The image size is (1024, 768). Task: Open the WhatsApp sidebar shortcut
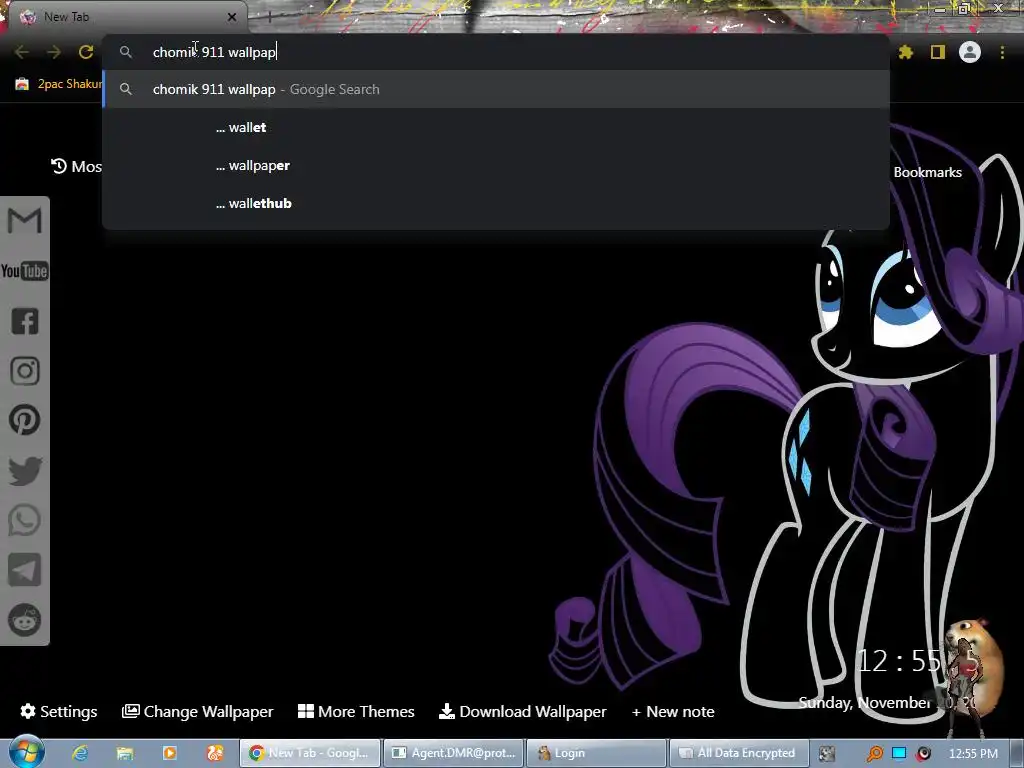(25, 520)
